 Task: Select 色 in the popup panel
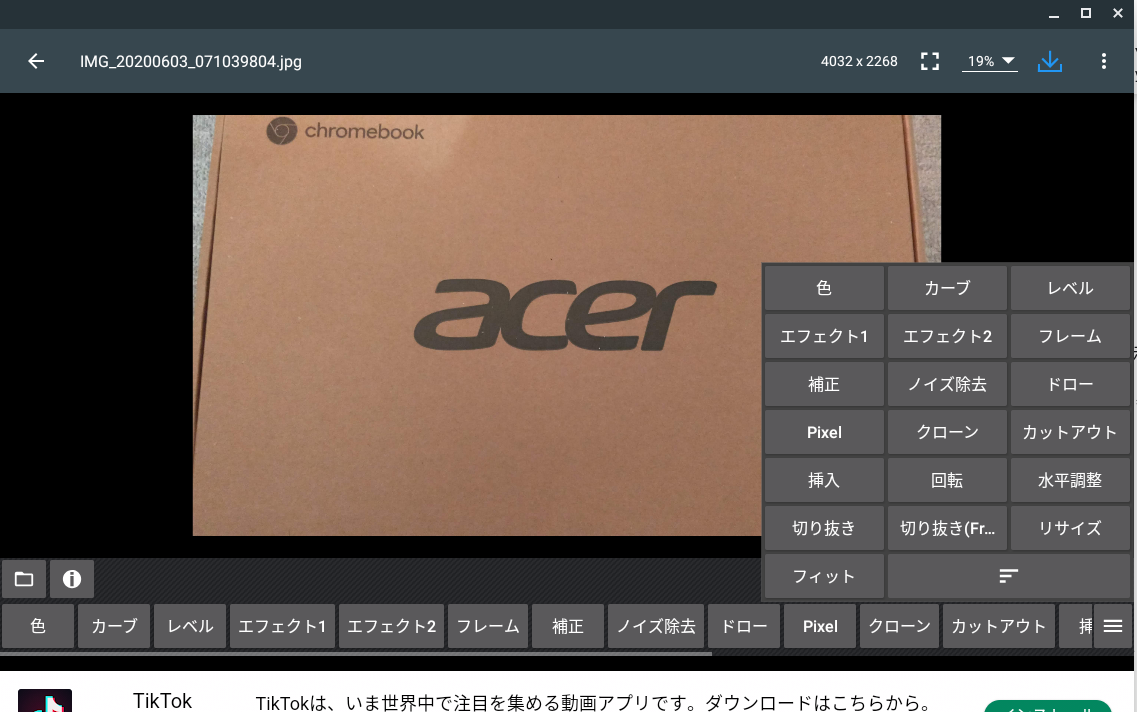point(824,288)
